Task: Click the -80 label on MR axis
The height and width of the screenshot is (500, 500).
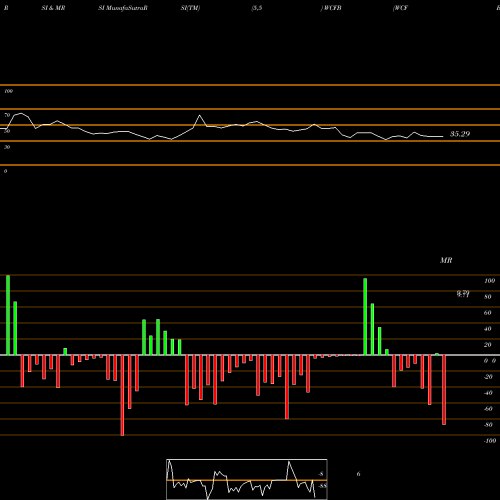Action: click(x=488, y=425)
